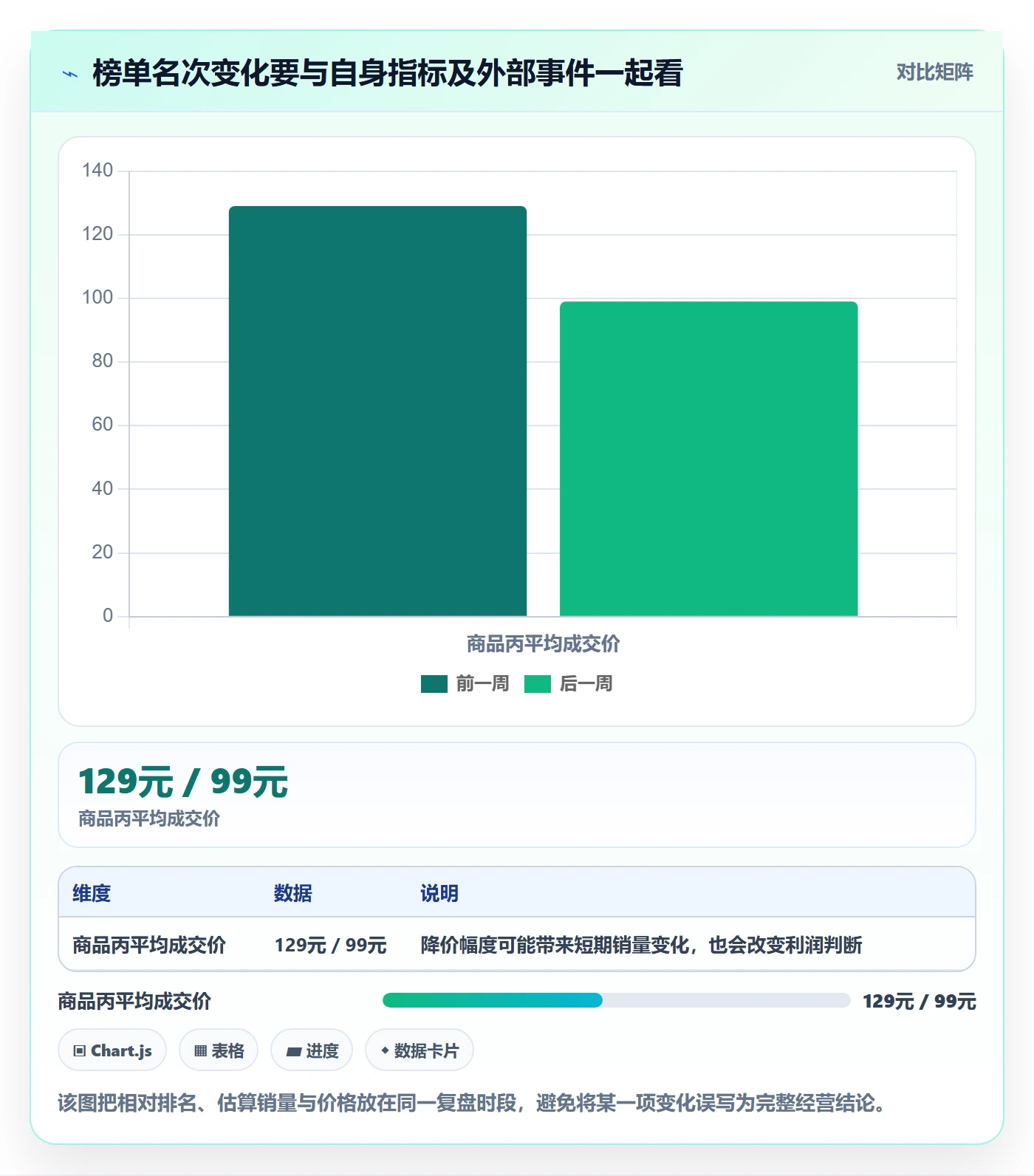Click the 129元 / 99元 large data card value
The width and height of the screenshot is (1034, 1176).
pos(183,782)
